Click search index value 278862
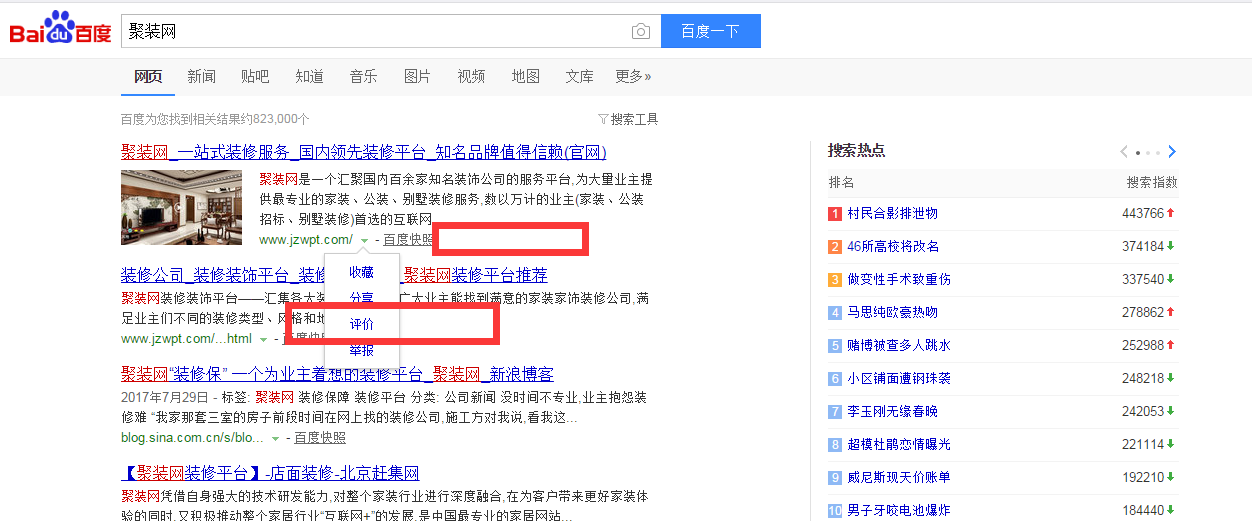Image resolution: width=1252 pixels, height=521 pixels. coord(1143,313)
